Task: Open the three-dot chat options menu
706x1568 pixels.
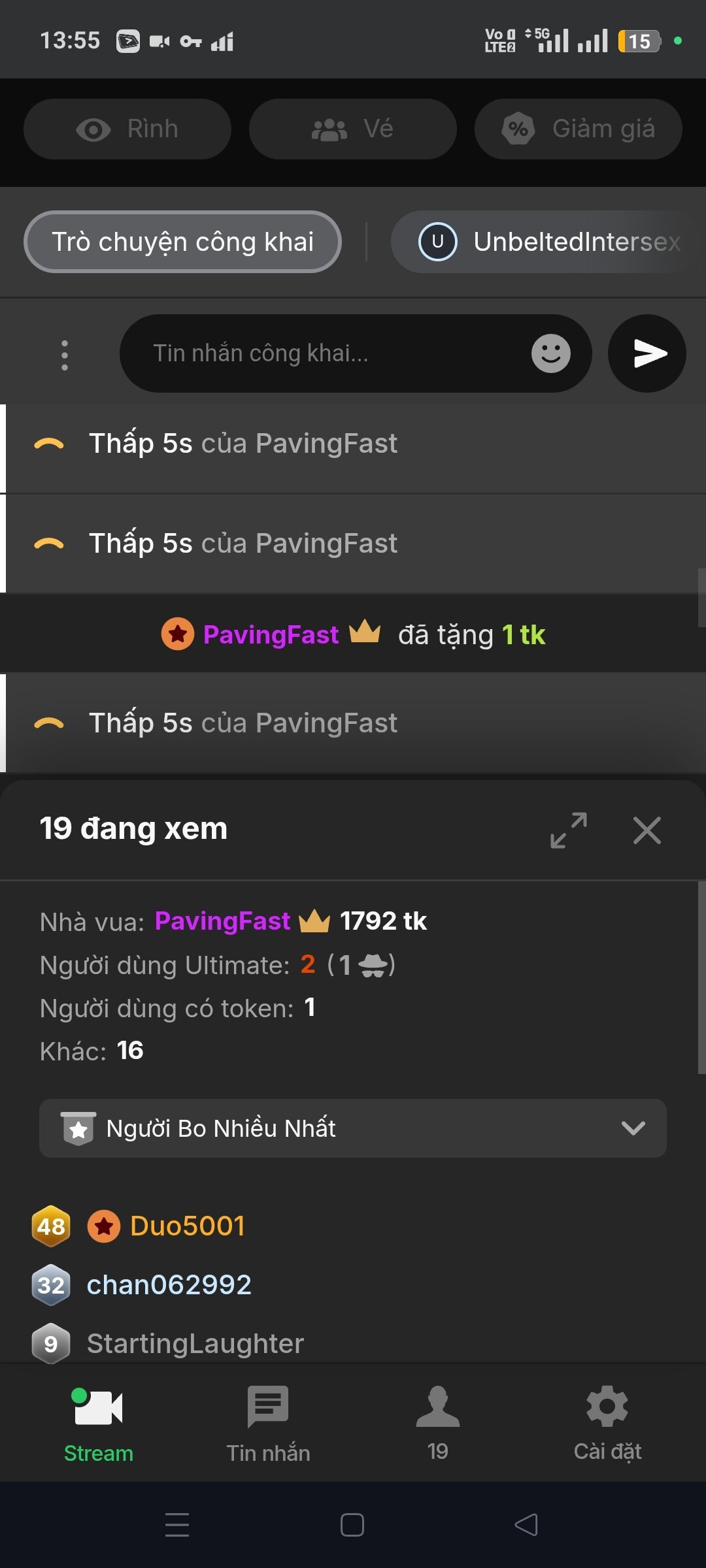Action: 64,355
